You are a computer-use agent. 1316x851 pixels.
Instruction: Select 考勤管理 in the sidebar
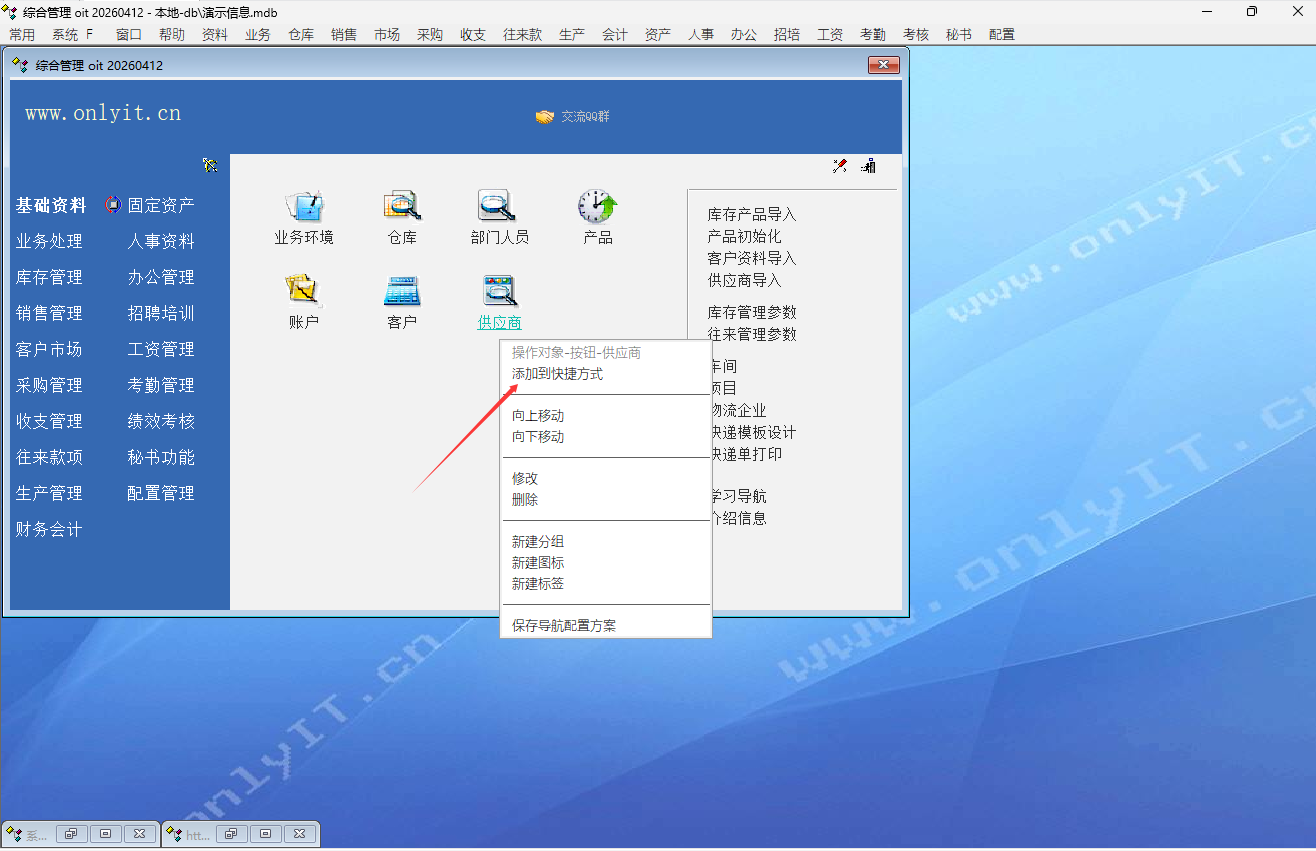tap(161, 385)
